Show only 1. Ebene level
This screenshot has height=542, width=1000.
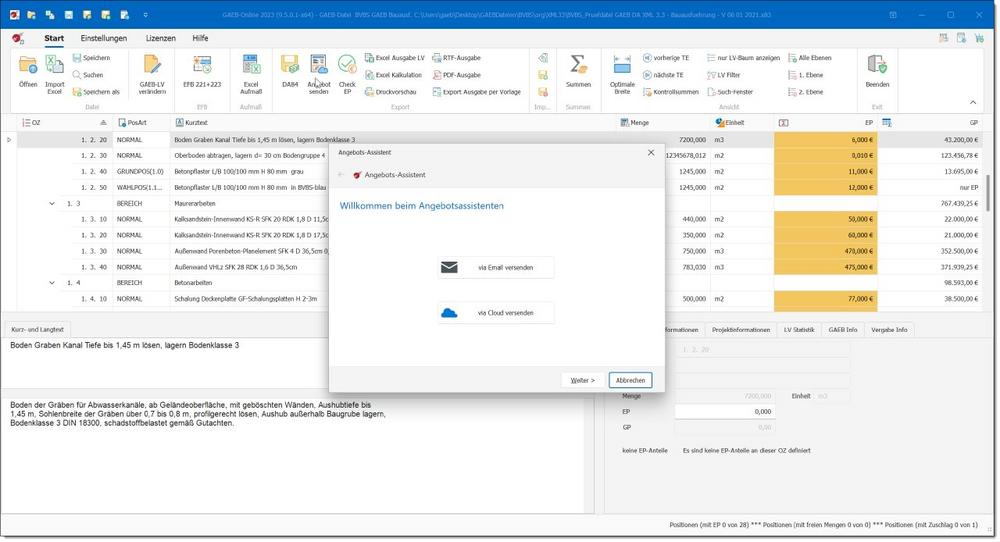click(x=805, y=75)
